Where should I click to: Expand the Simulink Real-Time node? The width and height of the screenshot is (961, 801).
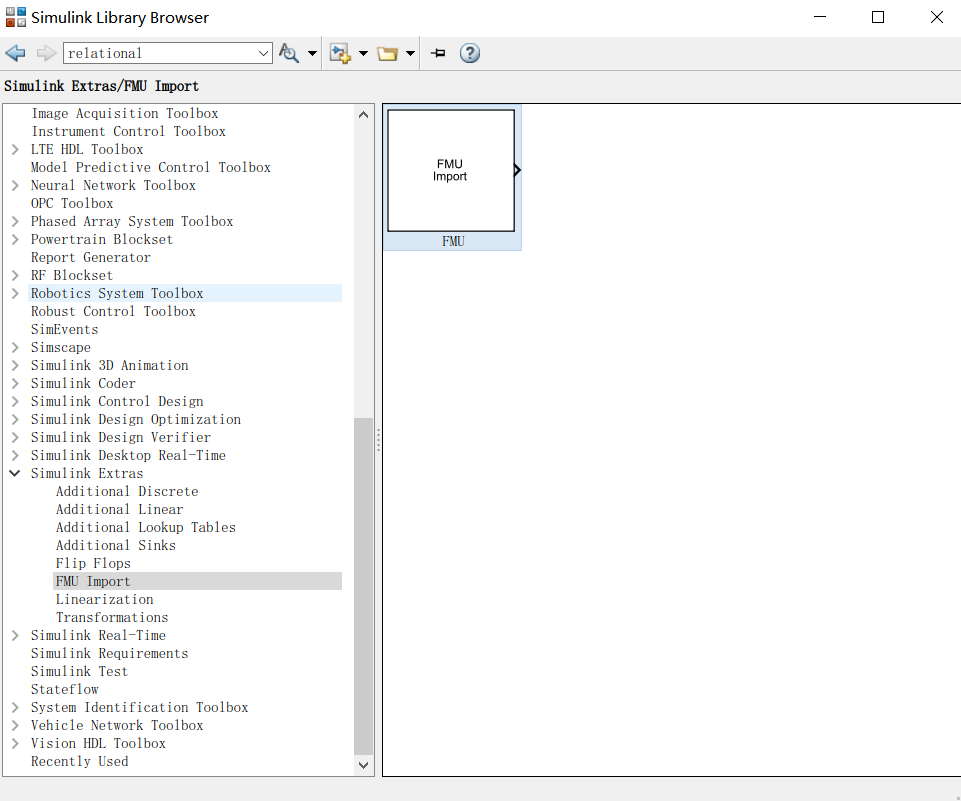point(15,636)
